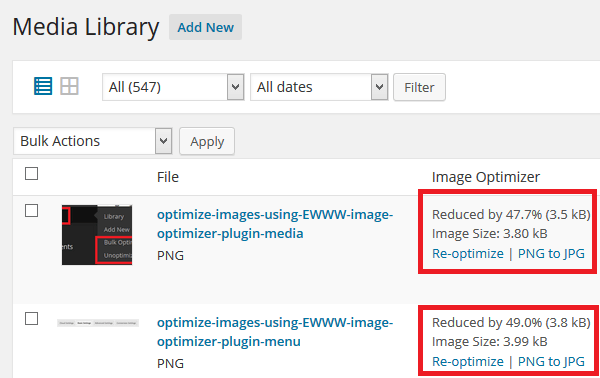Image resolution: width=600 pixels, height=378 pixels.
Task: Click the Media Library heading
Action: click(x=86, y=27)
